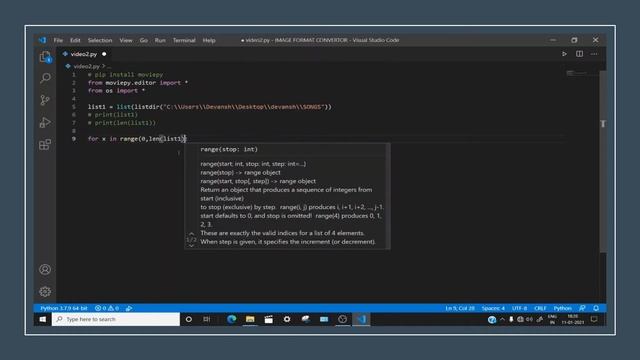The height and width of the screenshot is (360, 640).
Task: Open the Settings gear on taskbar
Action: pyautogui.click(x=287, y=319)
